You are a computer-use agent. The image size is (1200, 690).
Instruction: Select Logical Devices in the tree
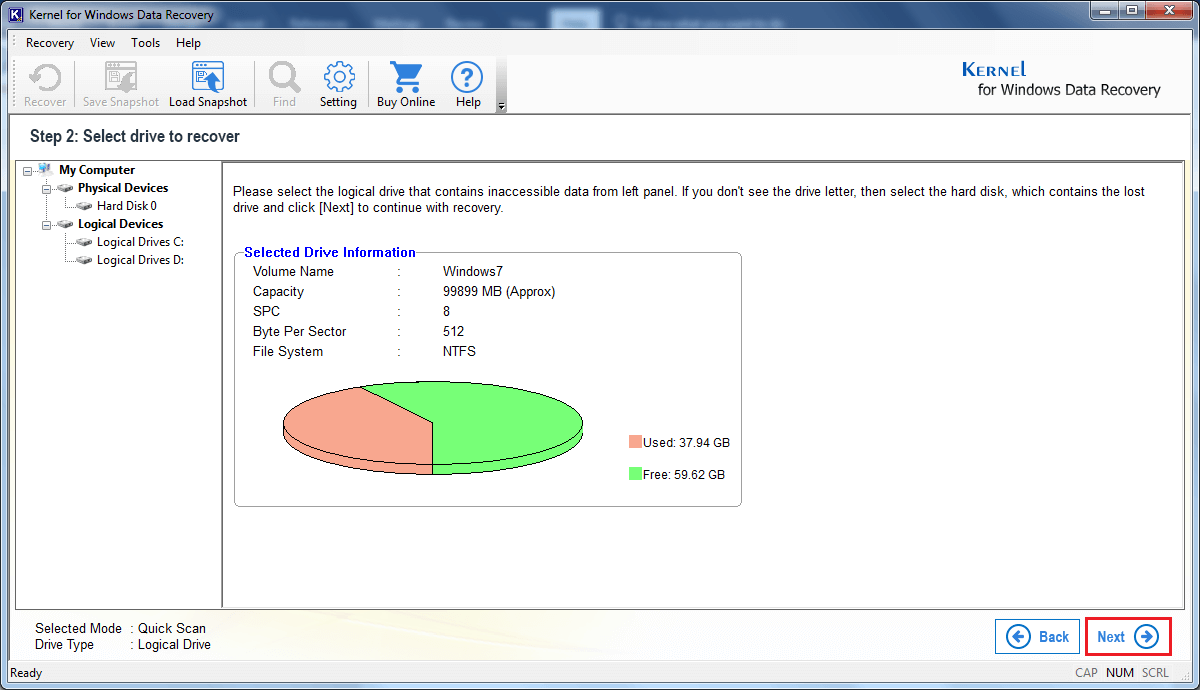tap(121, 224)
